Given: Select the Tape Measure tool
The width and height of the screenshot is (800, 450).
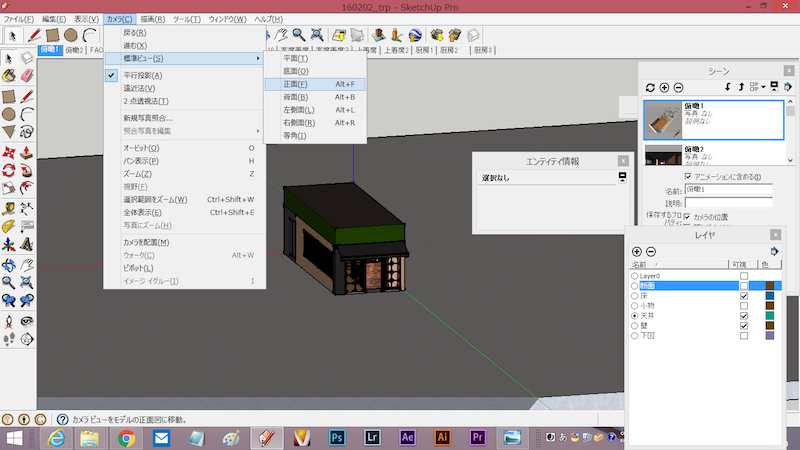Looking at the screenshot, I should tap(9, 208).
